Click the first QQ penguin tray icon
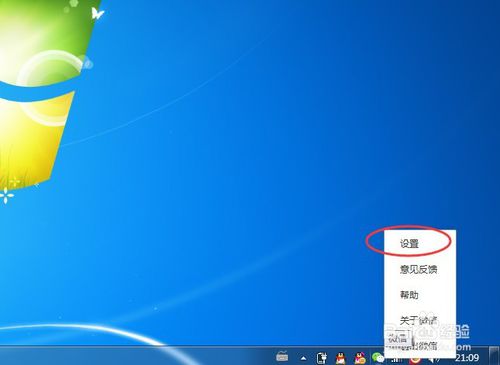This screenshot has height=365, width=500. 340,358
